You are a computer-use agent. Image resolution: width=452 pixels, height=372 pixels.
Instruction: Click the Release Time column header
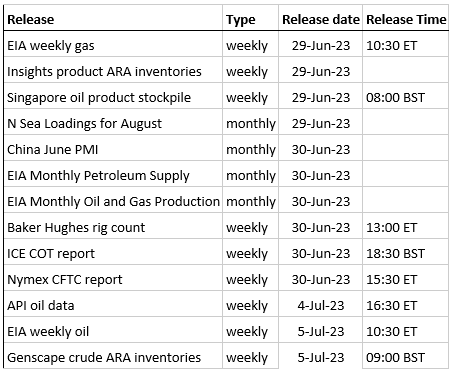tap(406, 19)
